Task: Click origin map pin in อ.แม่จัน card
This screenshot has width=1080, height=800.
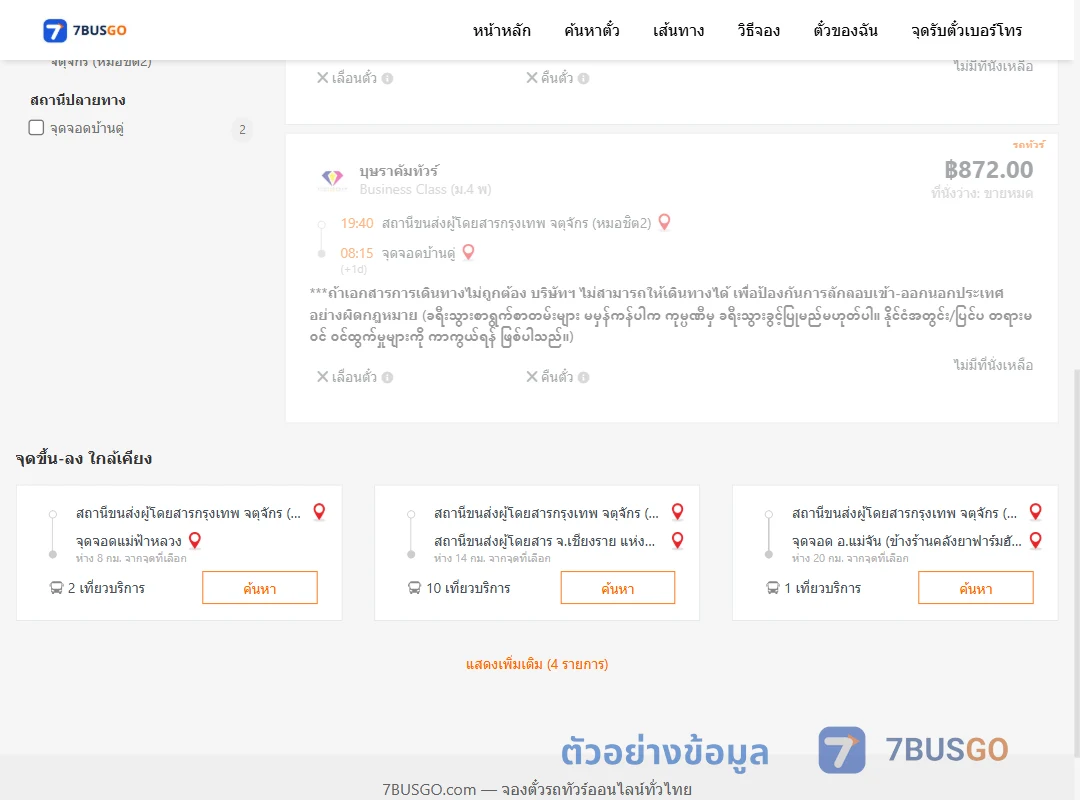Action: [x=1035, y=511]
